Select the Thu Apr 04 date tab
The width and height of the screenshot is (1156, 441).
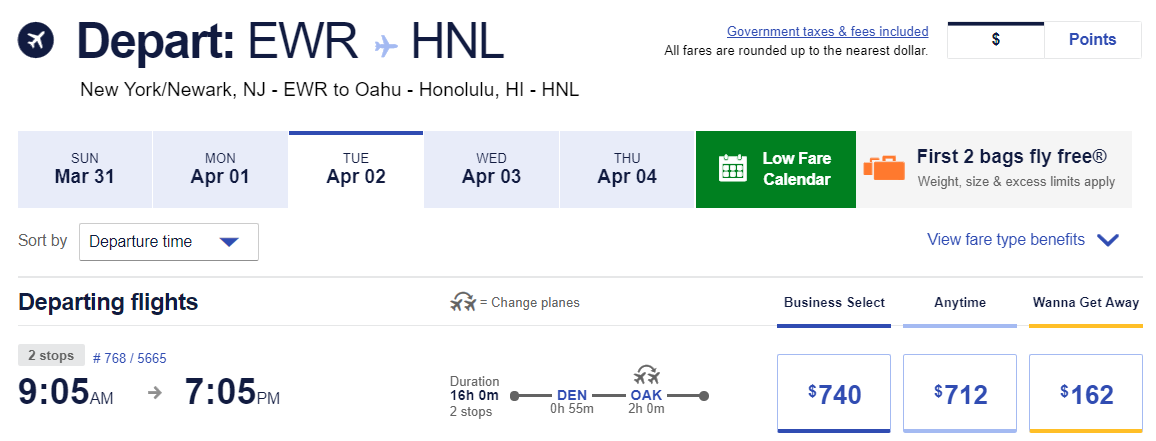click(x=627, y=169)
